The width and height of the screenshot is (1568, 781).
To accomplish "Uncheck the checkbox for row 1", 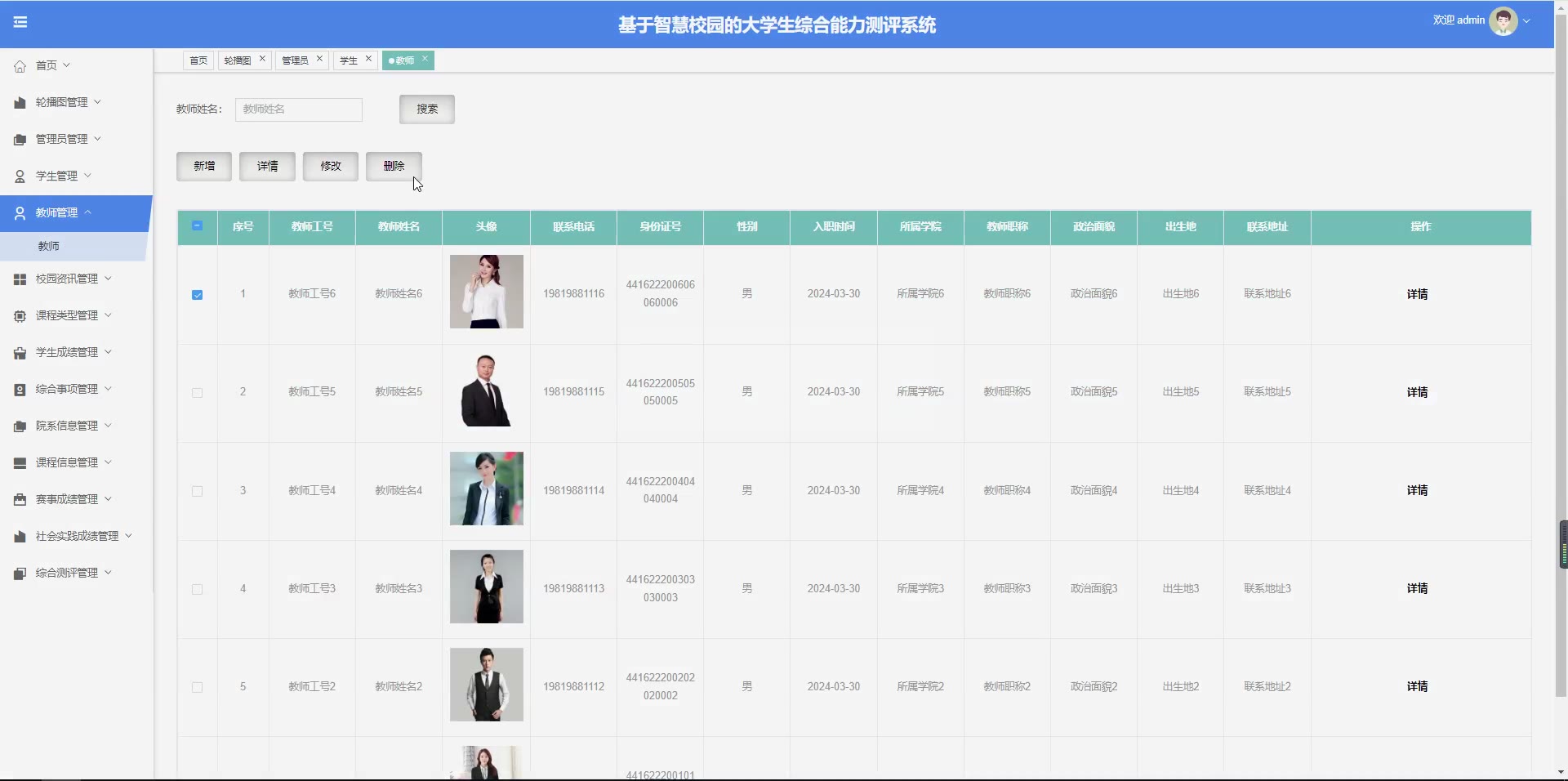I will [197, 295].
